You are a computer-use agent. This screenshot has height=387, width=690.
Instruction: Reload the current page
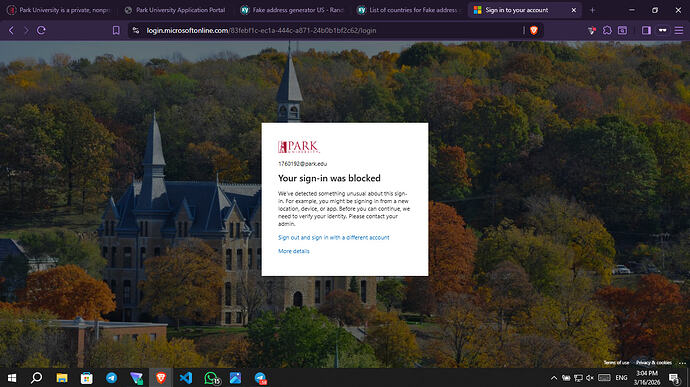pyautogui.click(x=41, y=30)
